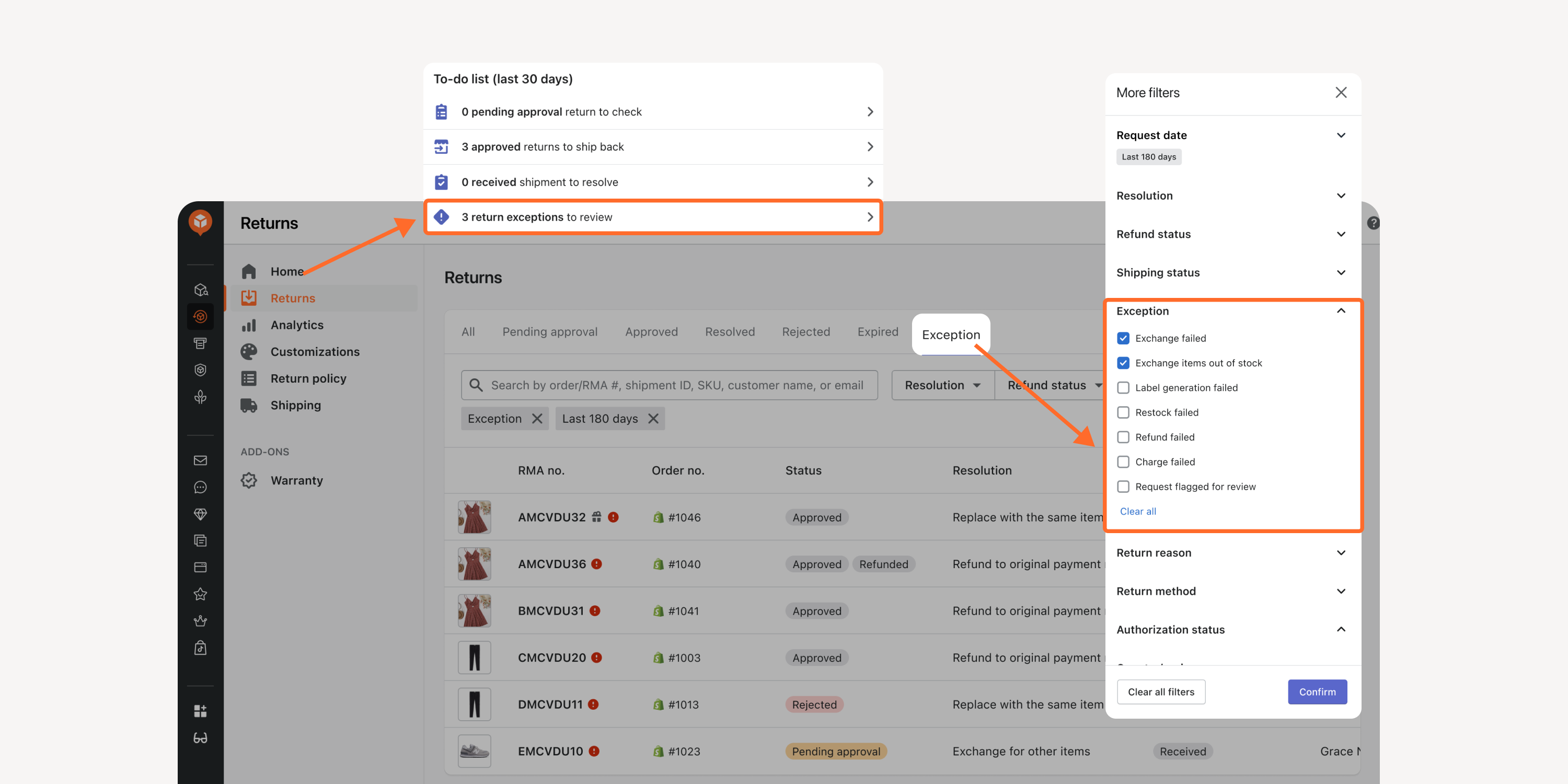This screenshot has width=1568, height=784.
Task: Select Return policy in the sidebar
Action: [308, 378]
